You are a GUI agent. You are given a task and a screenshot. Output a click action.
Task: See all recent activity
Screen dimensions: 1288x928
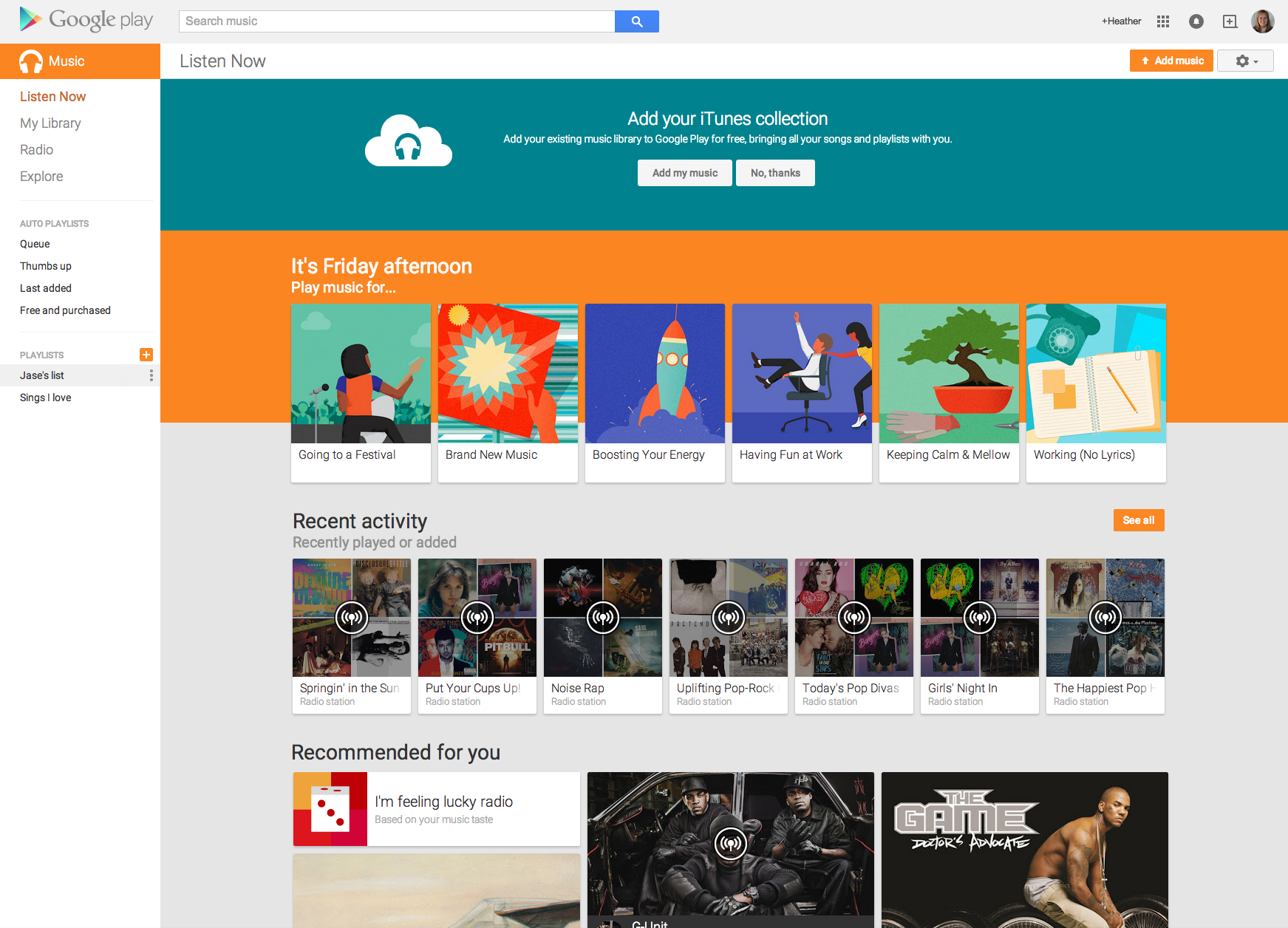tap(1138, 520)
